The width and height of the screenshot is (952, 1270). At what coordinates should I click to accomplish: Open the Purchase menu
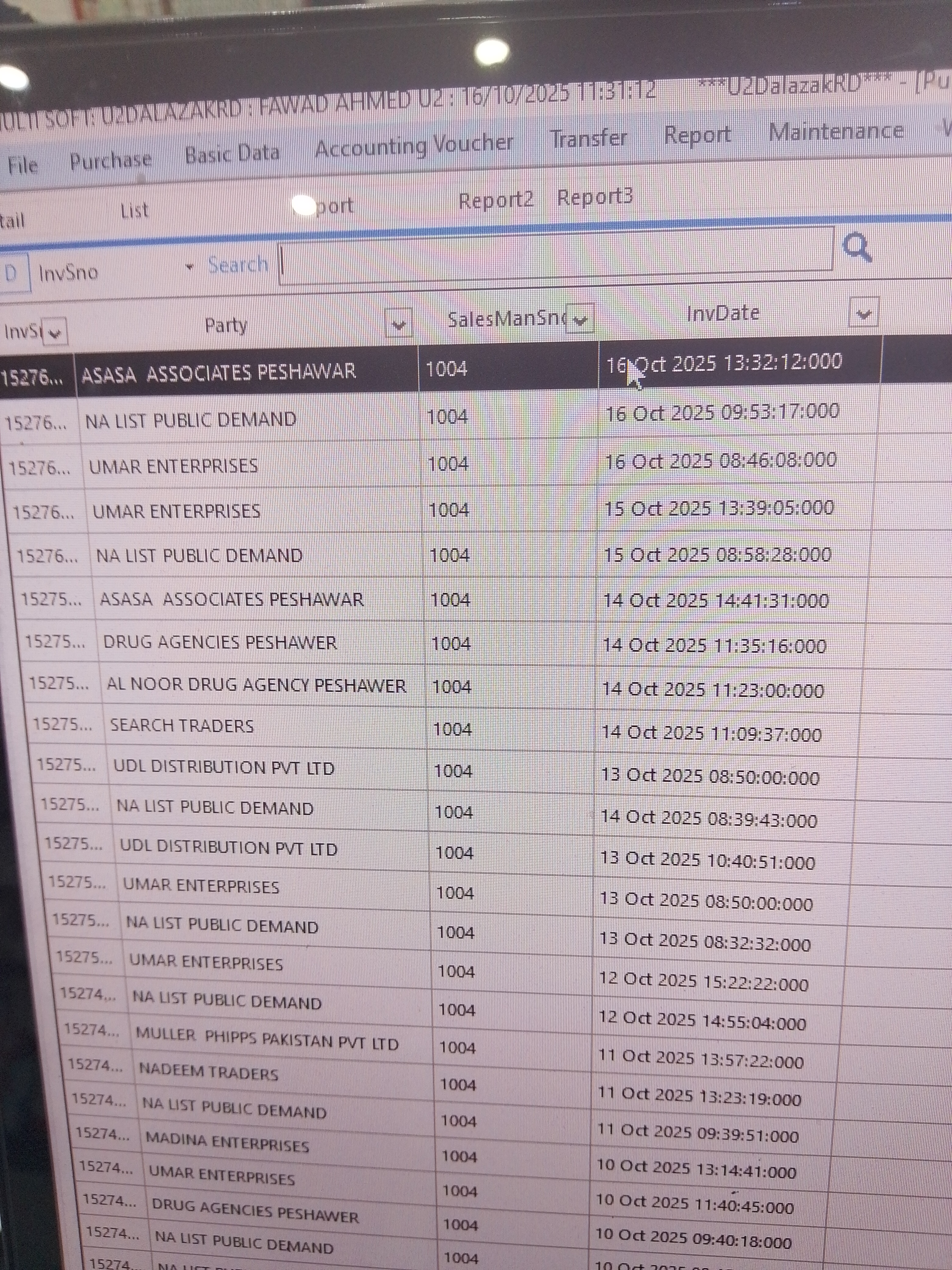pos(111,160)
